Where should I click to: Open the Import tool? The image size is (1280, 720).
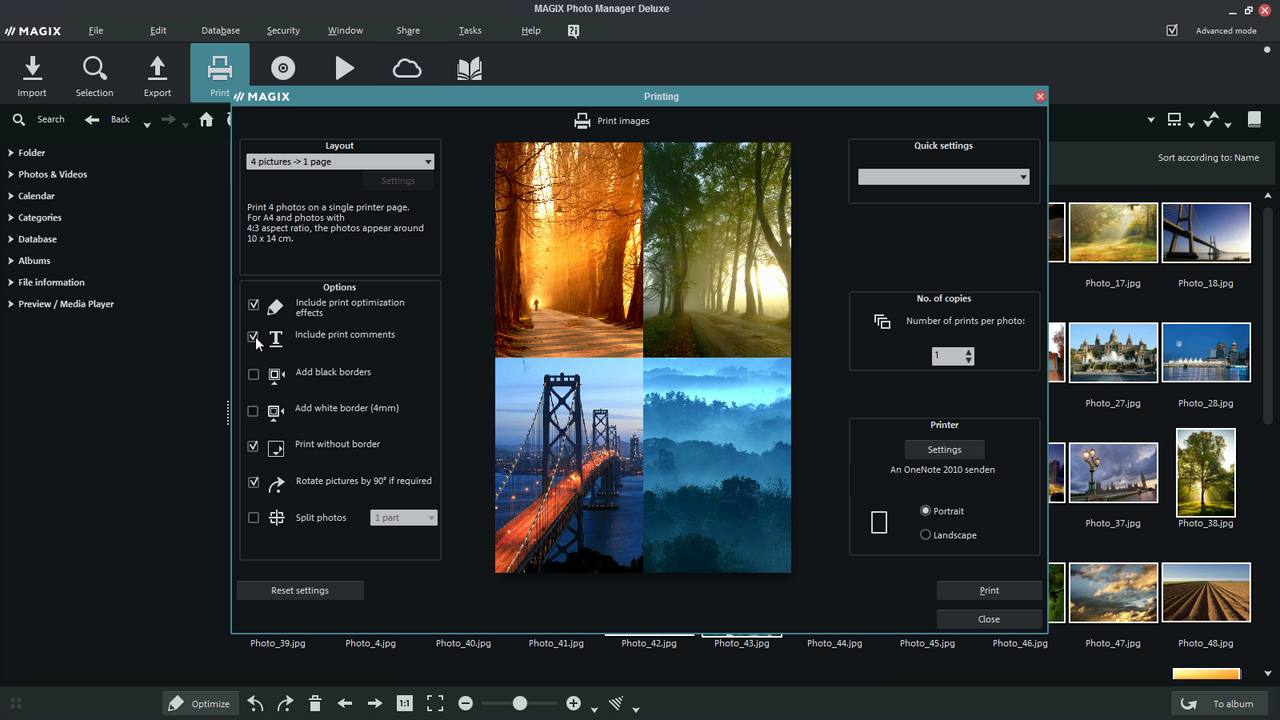[x=31, y=68]
